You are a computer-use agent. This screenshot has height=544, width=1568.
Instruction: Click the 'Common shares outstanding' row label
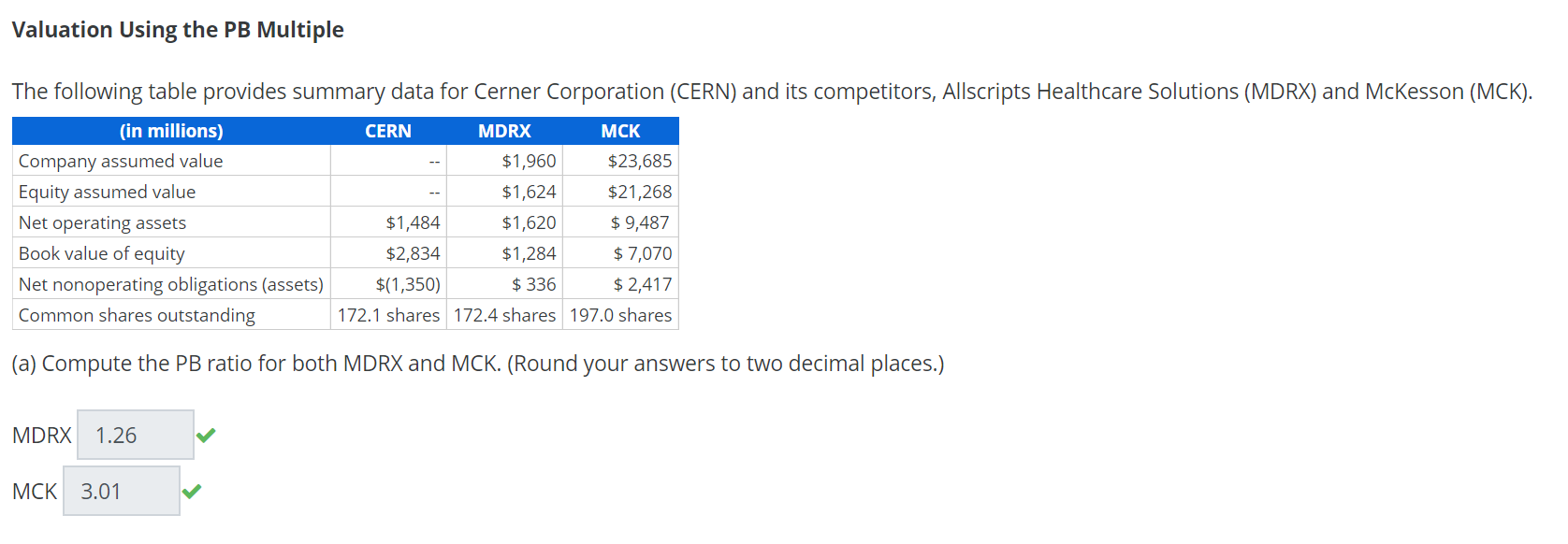pos(136,315)
